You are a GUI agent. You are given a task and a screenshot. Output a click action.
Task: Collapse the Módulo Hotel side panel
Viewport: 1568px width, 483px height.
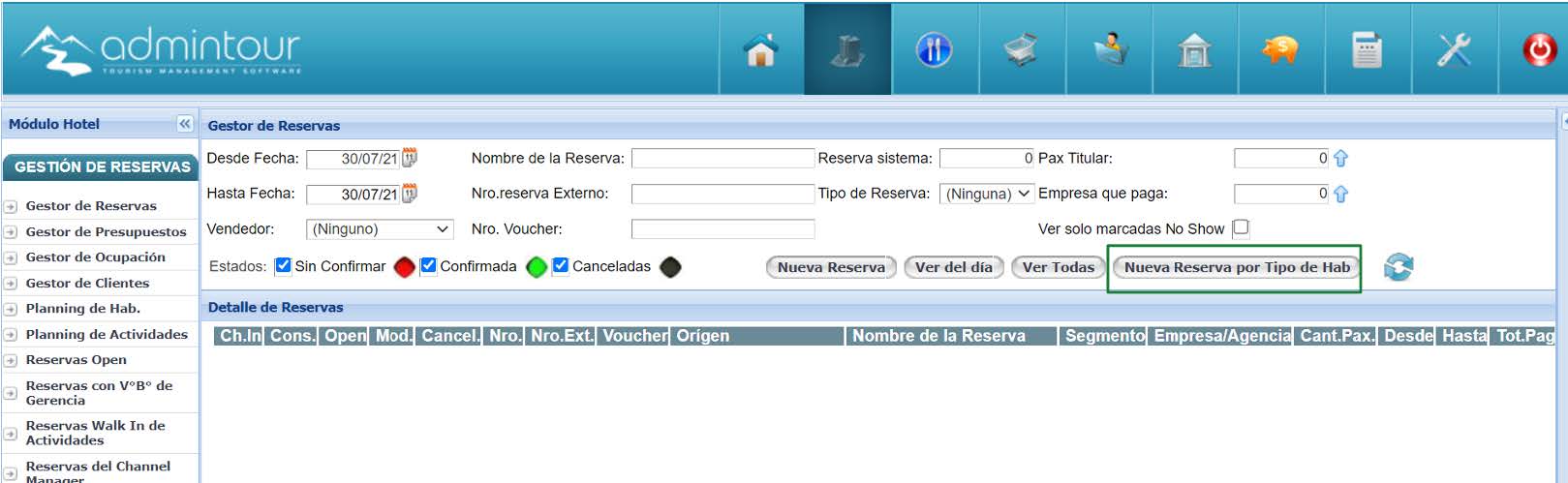(185, 124)
